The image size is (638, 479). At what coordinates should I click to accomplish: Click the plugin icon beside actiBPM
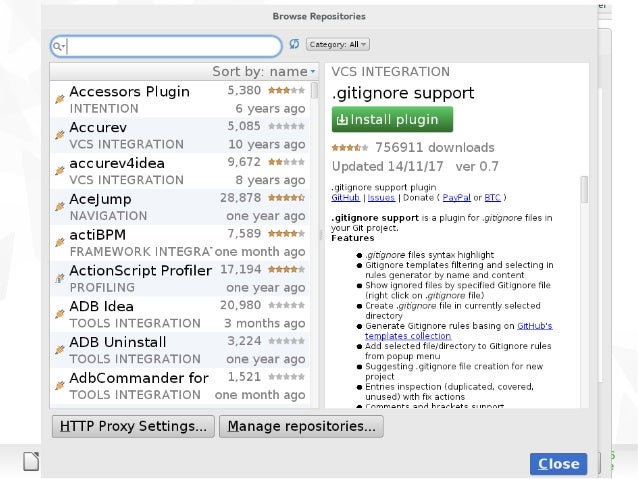point(60,242)
